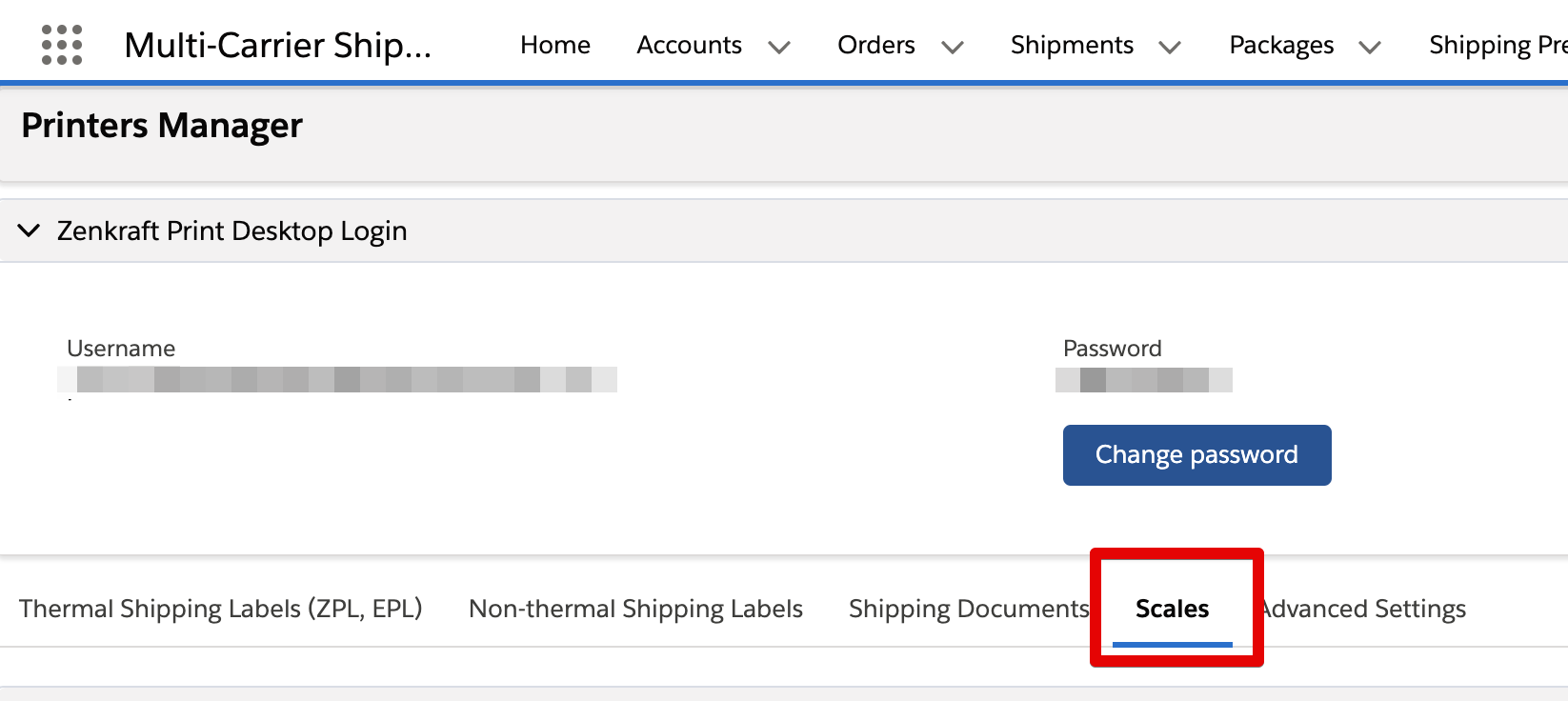Open the Orders menu chevron
Screen dimensions: 1568x701
[x=953, y=47]
